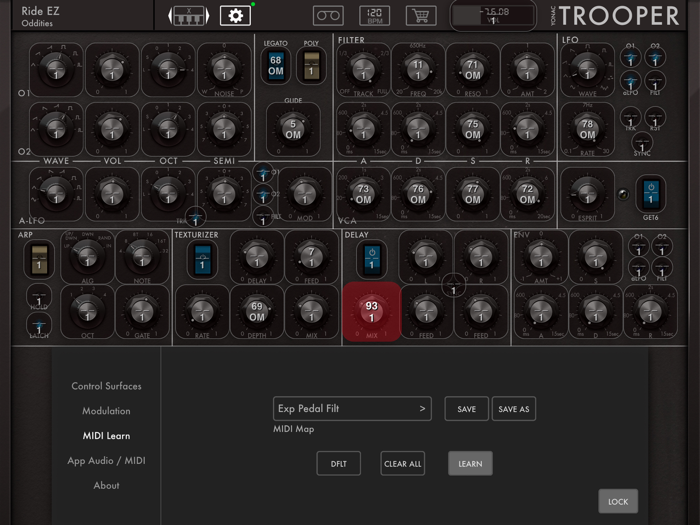
Task: Select the highlighted DELAY MIX knob
Action: click(371, 311)
